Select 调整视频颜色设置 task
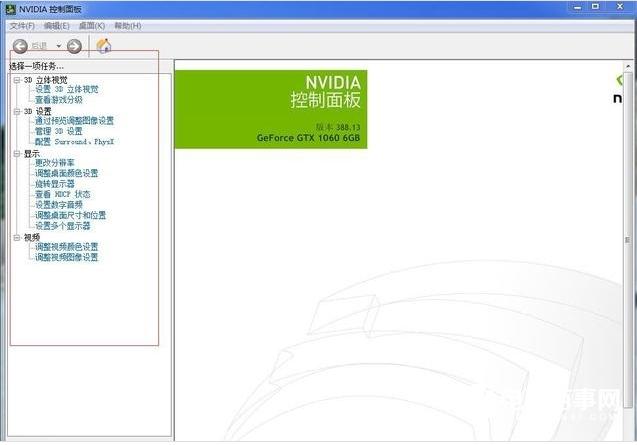The width and height of the screenshot is (637, 445). click(66, 247)
